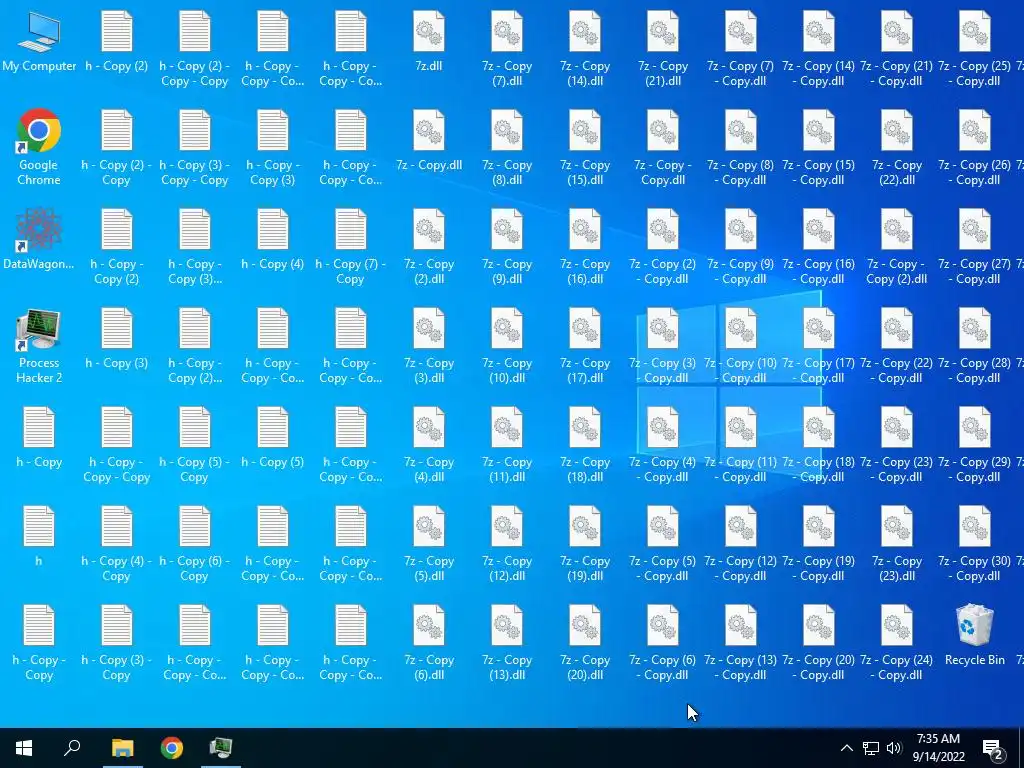Select the '7z - Copy (11) - Copy.dll' file

pyautogui.click(x=741, y=445)
